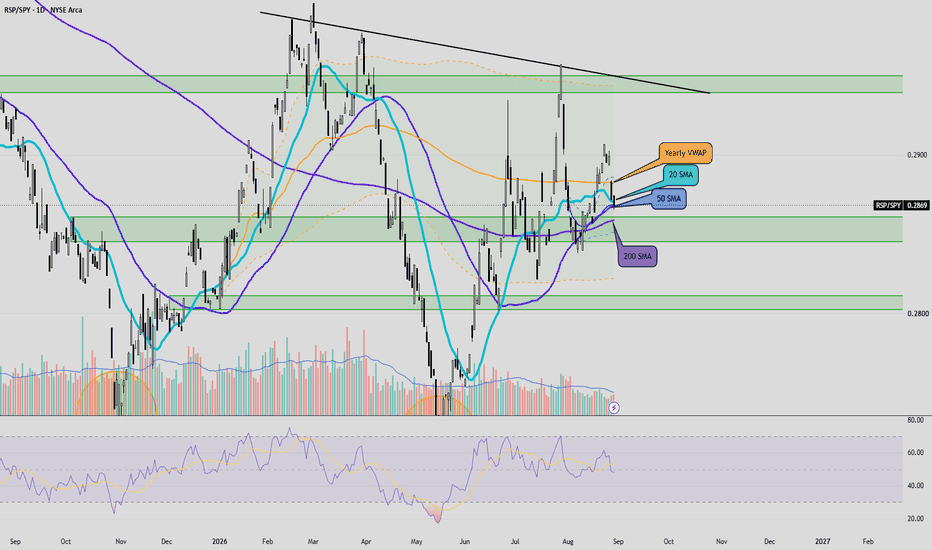Click the Jun label on time axis
Screen dimensions: 932x550
[465, 542]
